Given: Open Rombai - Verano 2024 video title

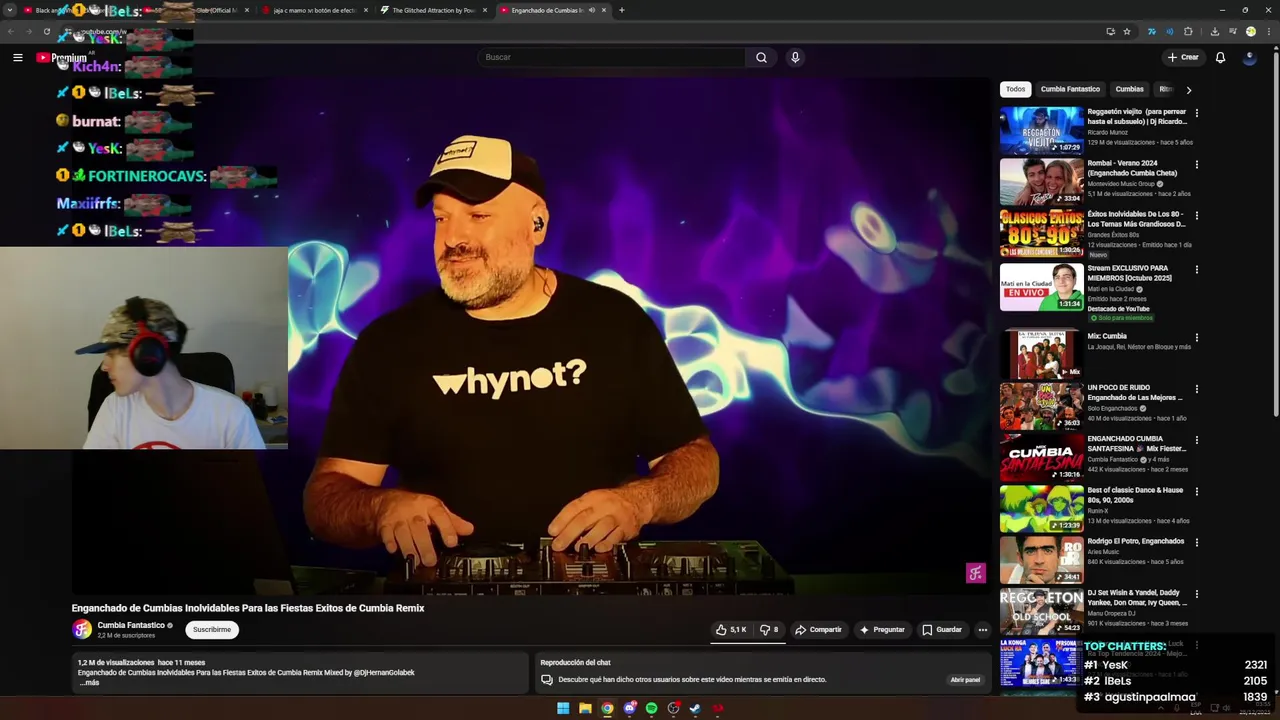Looking at the screenshot, I should pos(1132,167).
